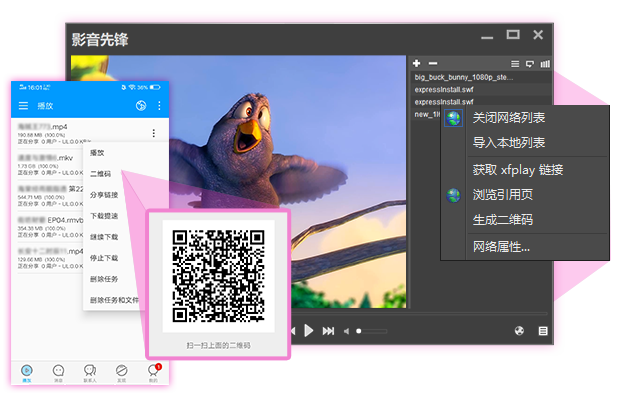Open the mobile app hamburger menu
The height and width of the screenshot is (404, 619).
(24, 105)
